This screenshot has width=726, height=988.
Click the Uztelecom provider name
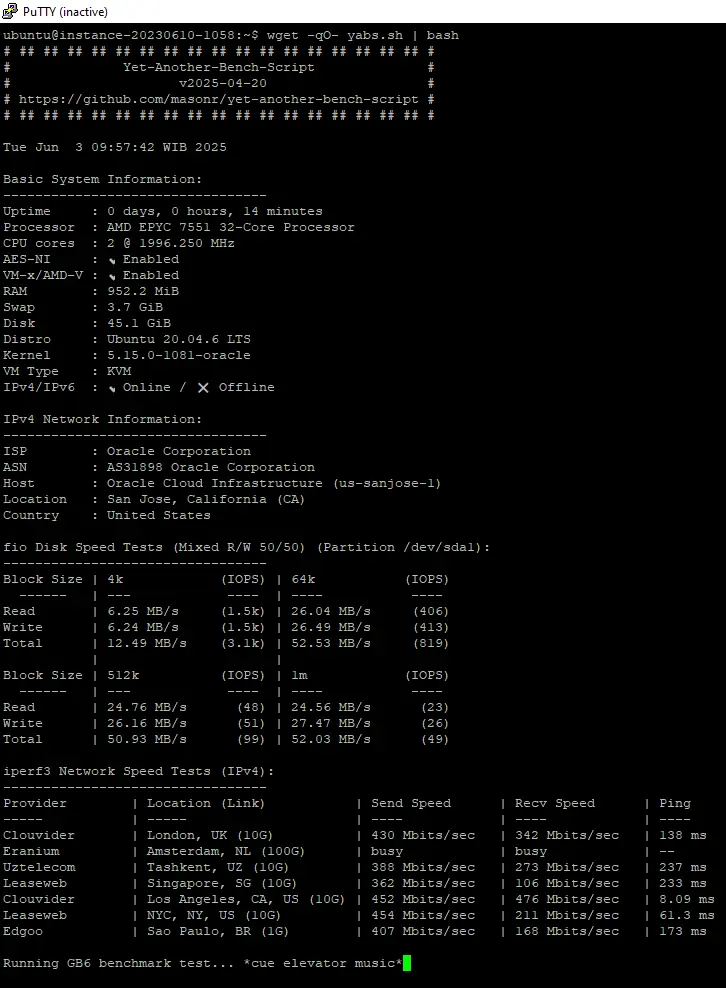pyautogui.click(x=39, y=867)
